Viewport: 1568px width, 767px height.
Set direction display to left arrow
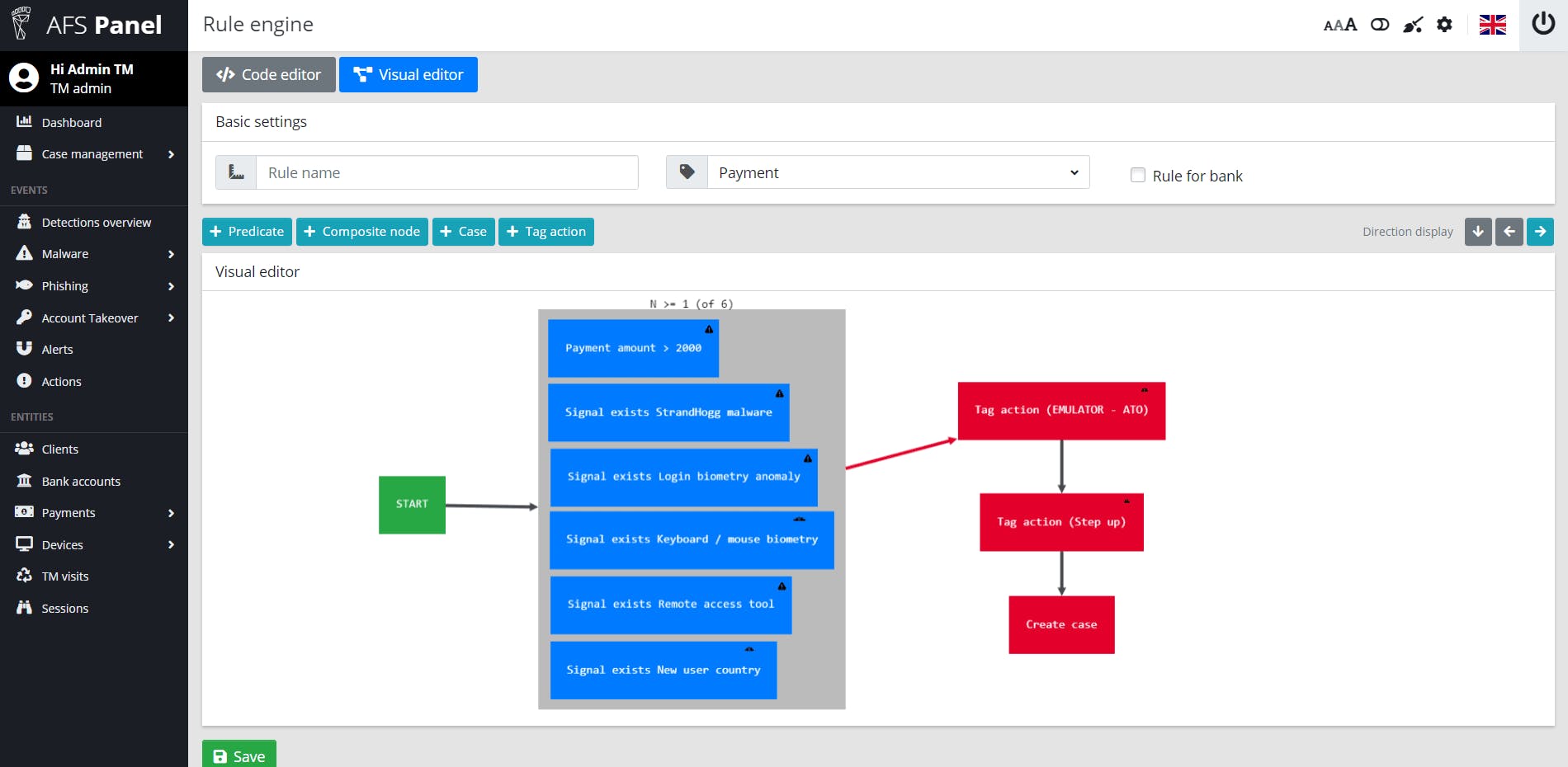pyautogui.click(x=1509, y=232)
